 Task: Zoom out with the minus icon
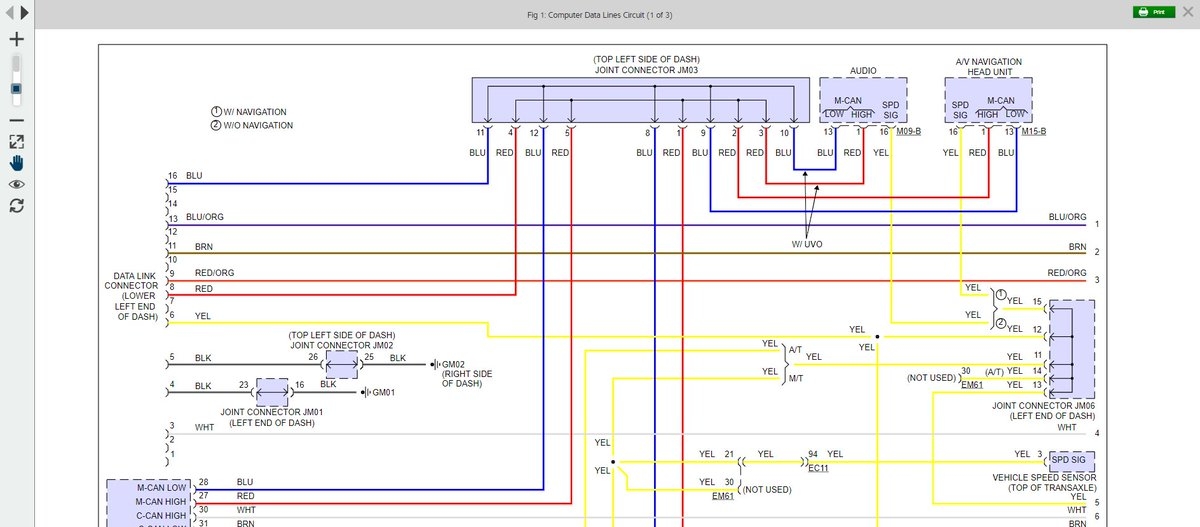point(16,119)
